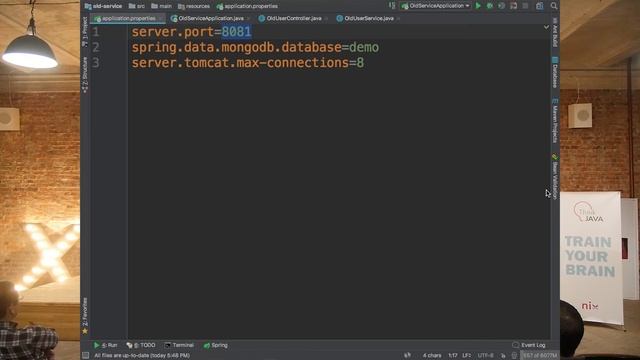Click the status message All files are up-to-date
The image size is (640, 360).
[142, 356]
